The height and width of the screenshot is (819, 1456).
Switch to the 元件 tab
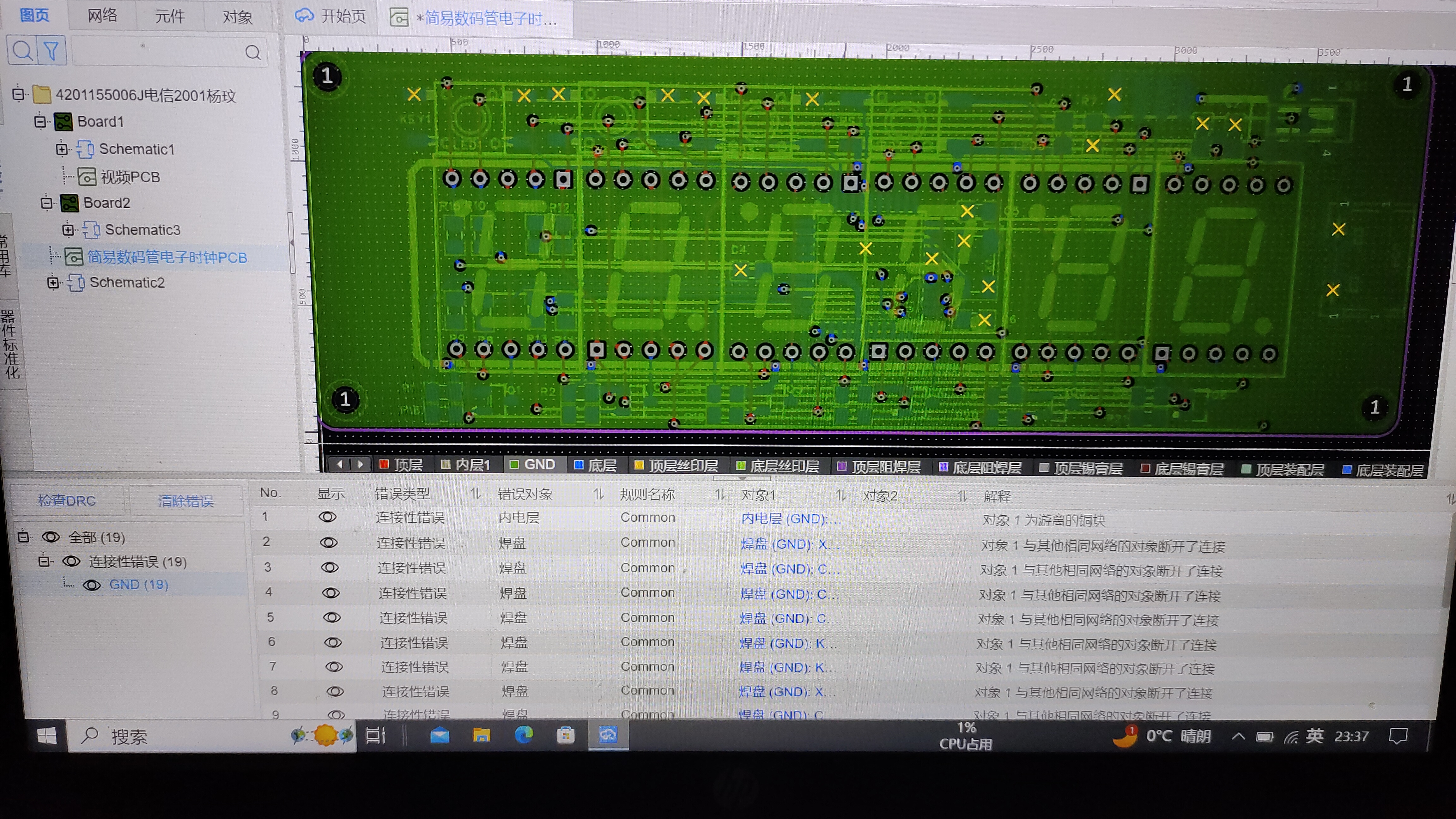[x=170, y=16]
